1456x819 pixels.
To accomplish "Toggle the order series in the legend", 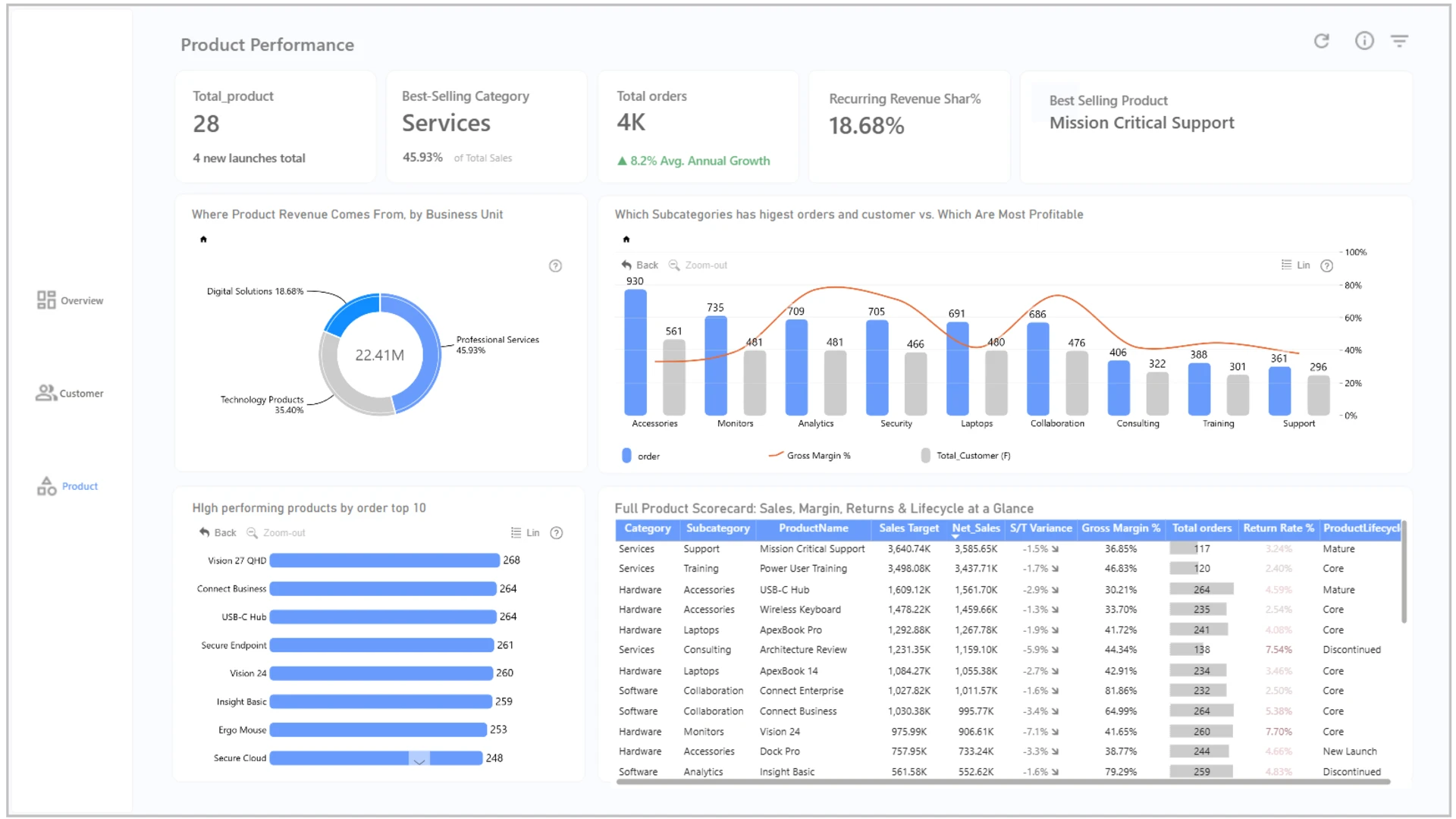I will [641, 456].
